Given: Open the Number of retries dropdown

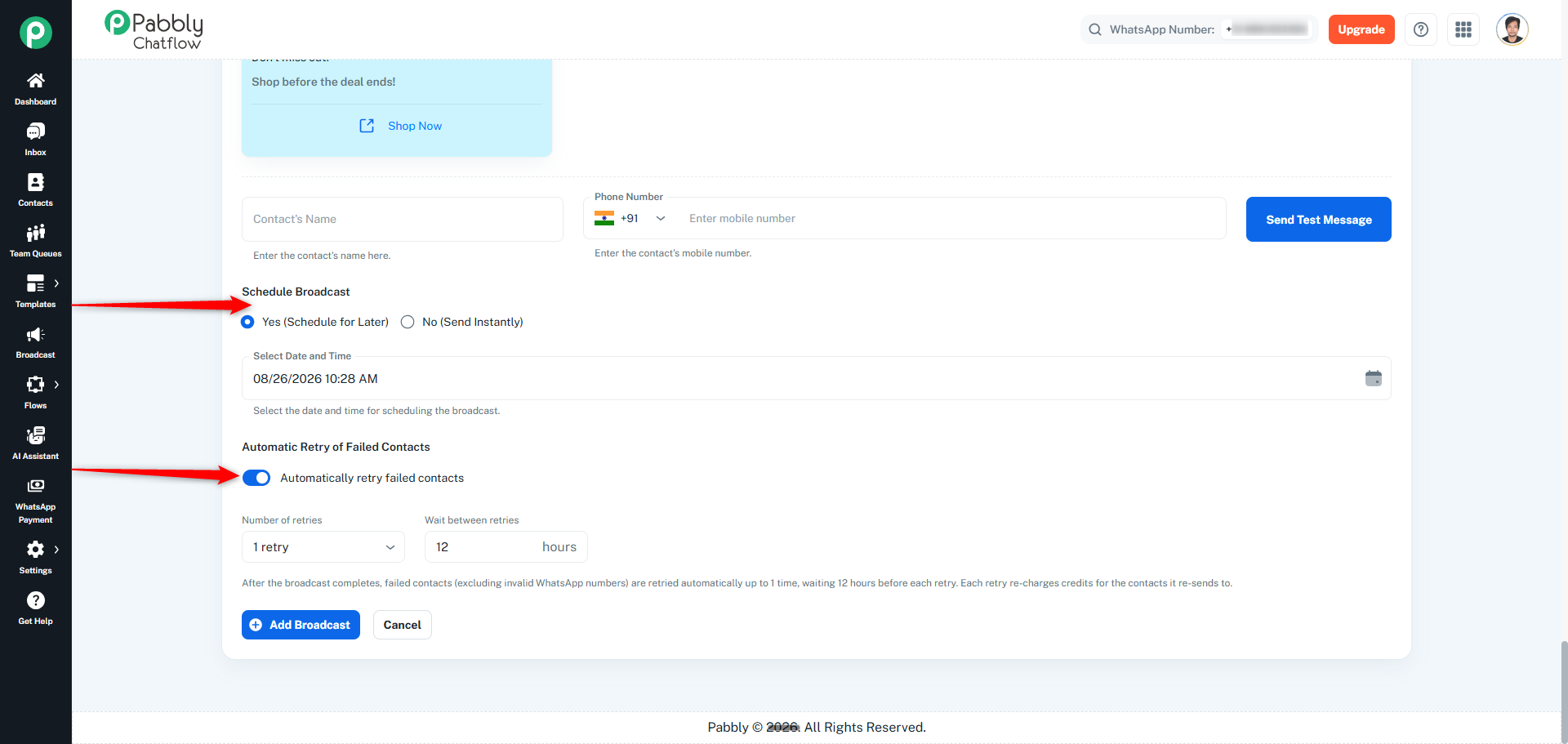Looking at the screenshot, I should click(323, 547).
